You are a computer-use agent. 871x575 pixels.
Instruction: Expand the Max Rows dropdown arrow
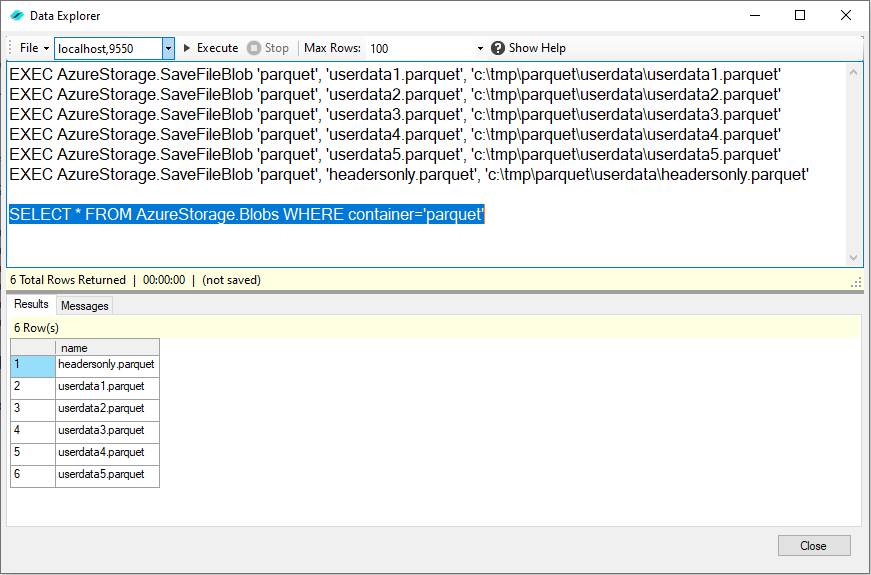pos(480,49)
